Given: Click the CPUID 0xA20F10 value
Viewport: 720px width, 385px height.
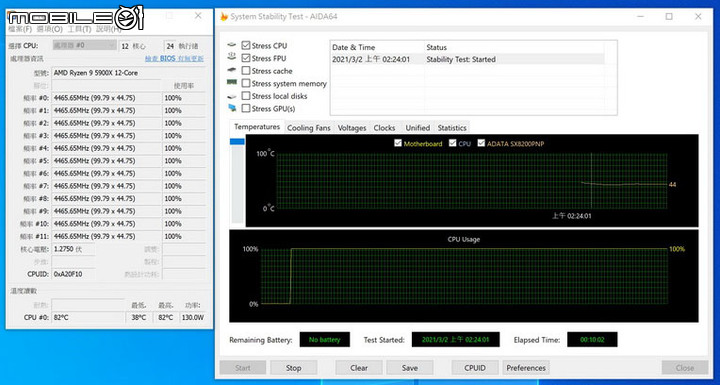Looking at the screenshot, I should point(73,274).
